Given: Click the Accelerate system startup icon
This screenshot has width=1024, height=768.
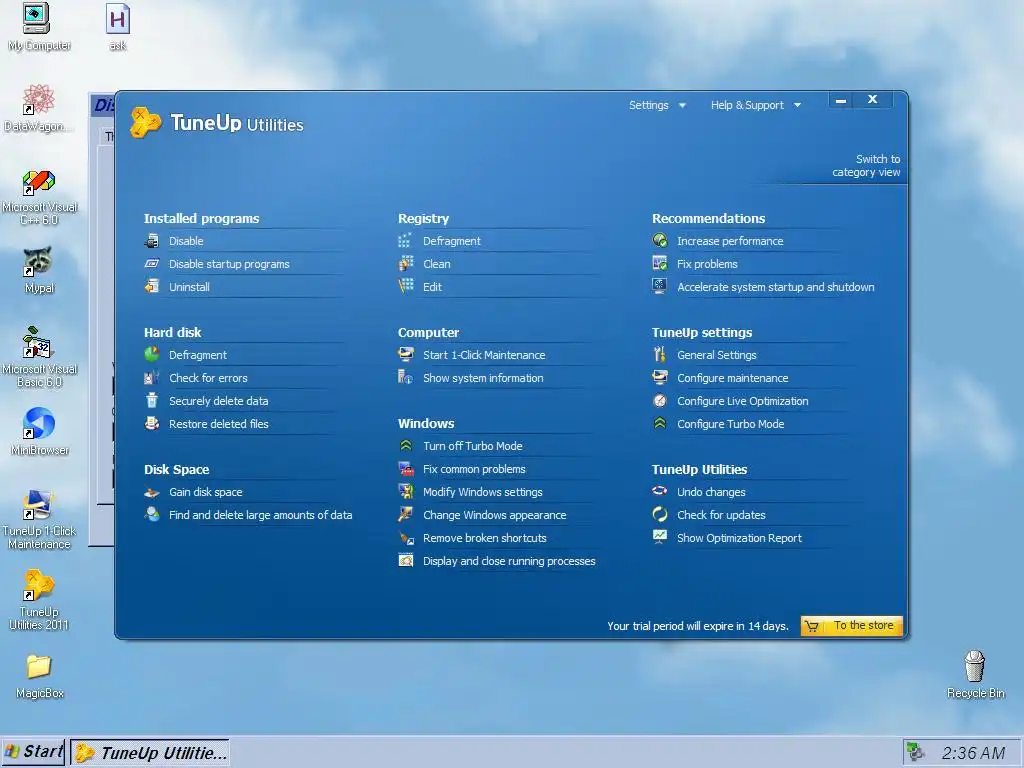Looking at the screenshot, I should tap(660, 286).
